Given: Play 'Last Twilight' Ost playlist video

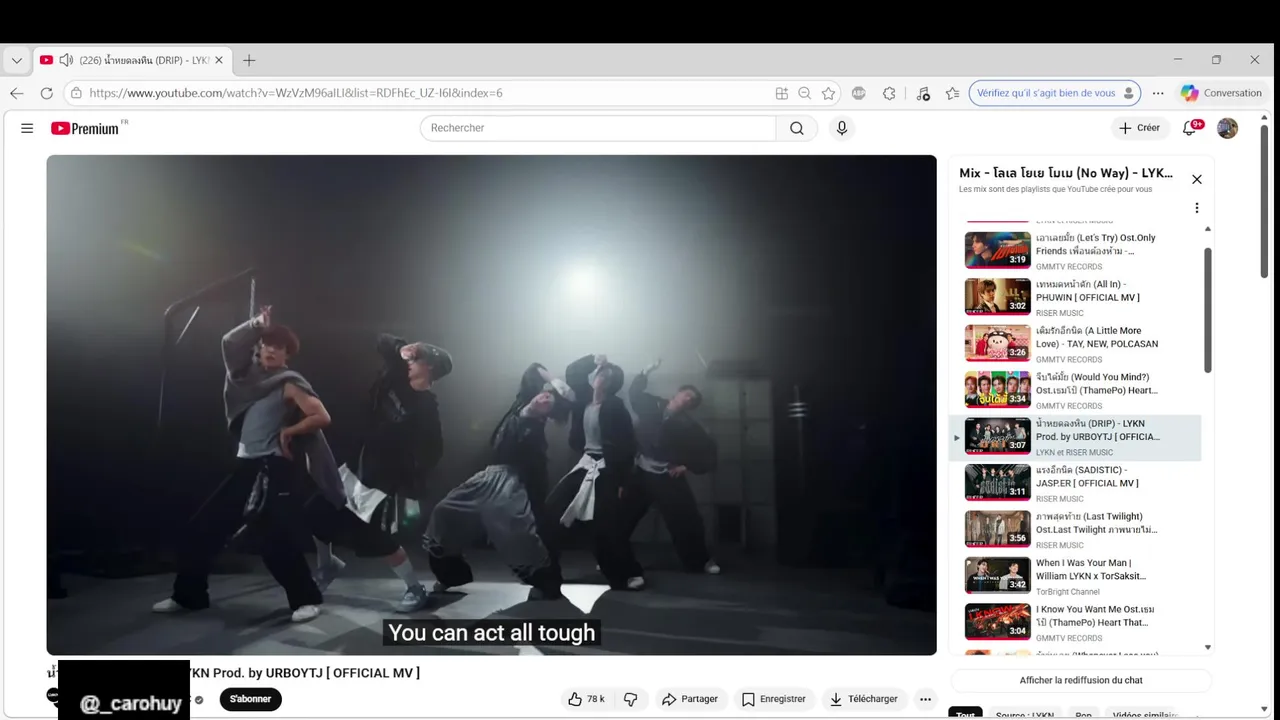Looking at the screenshot, I should point(1075,530).
